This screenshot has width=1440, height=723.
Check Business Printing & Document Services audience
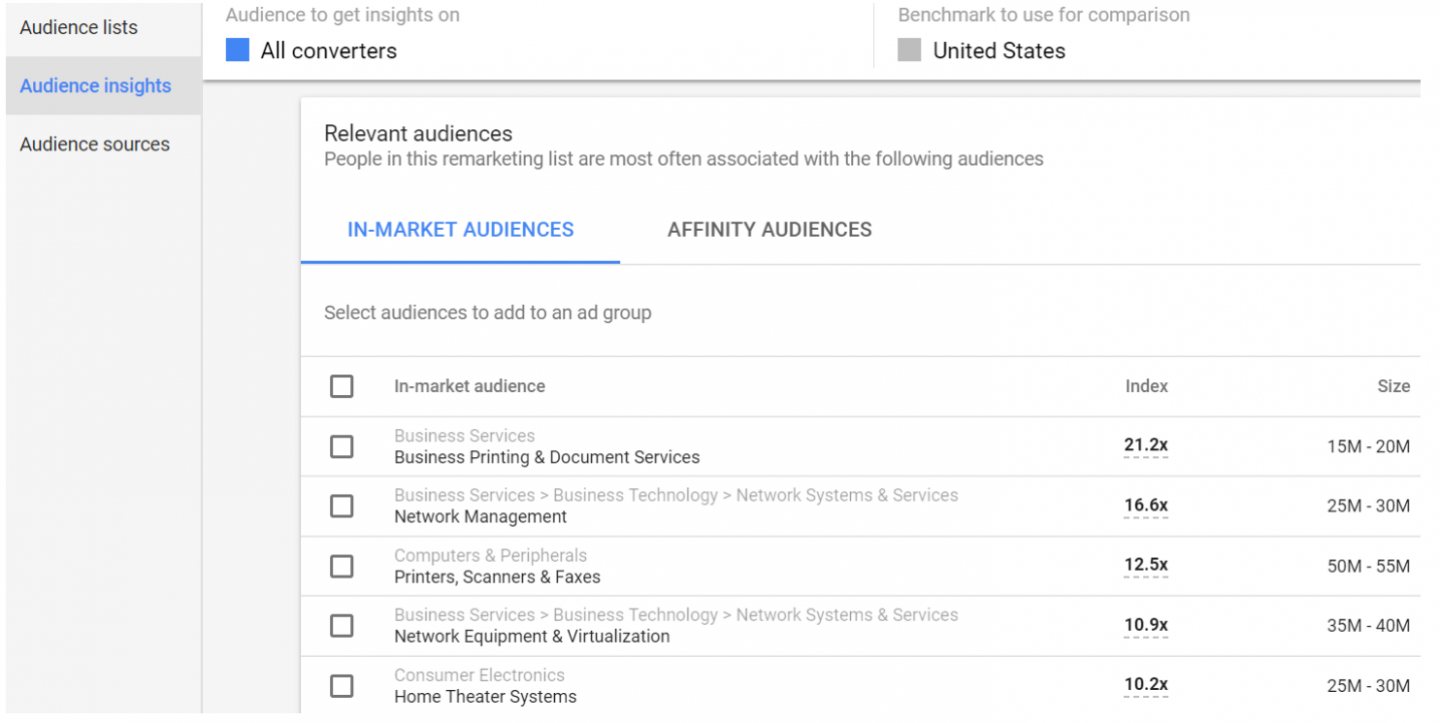342,446
